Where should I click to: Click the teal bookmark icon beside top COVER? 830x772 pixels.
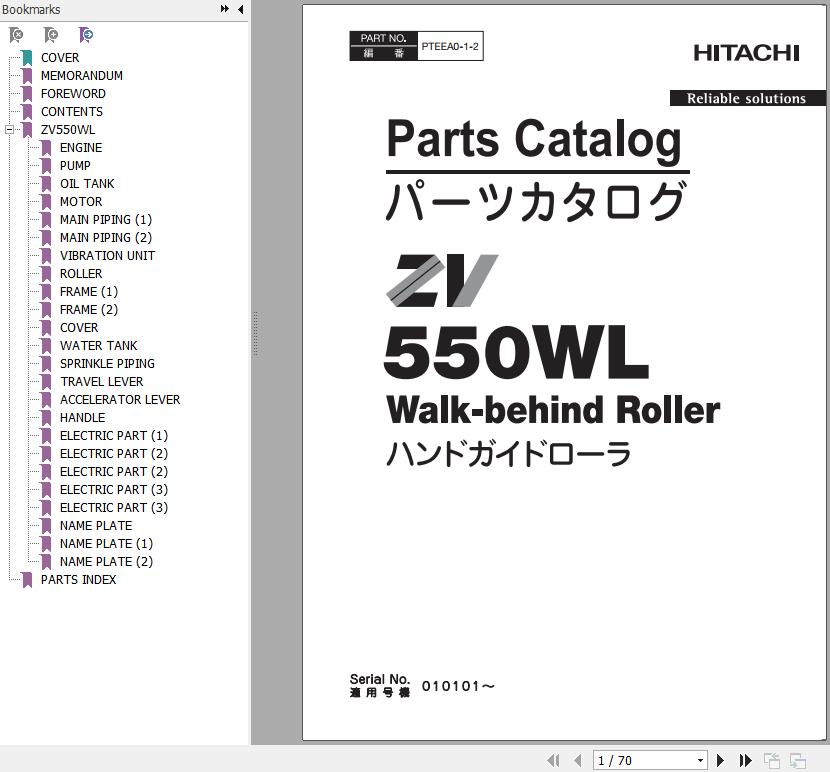(x=28, y=58)
